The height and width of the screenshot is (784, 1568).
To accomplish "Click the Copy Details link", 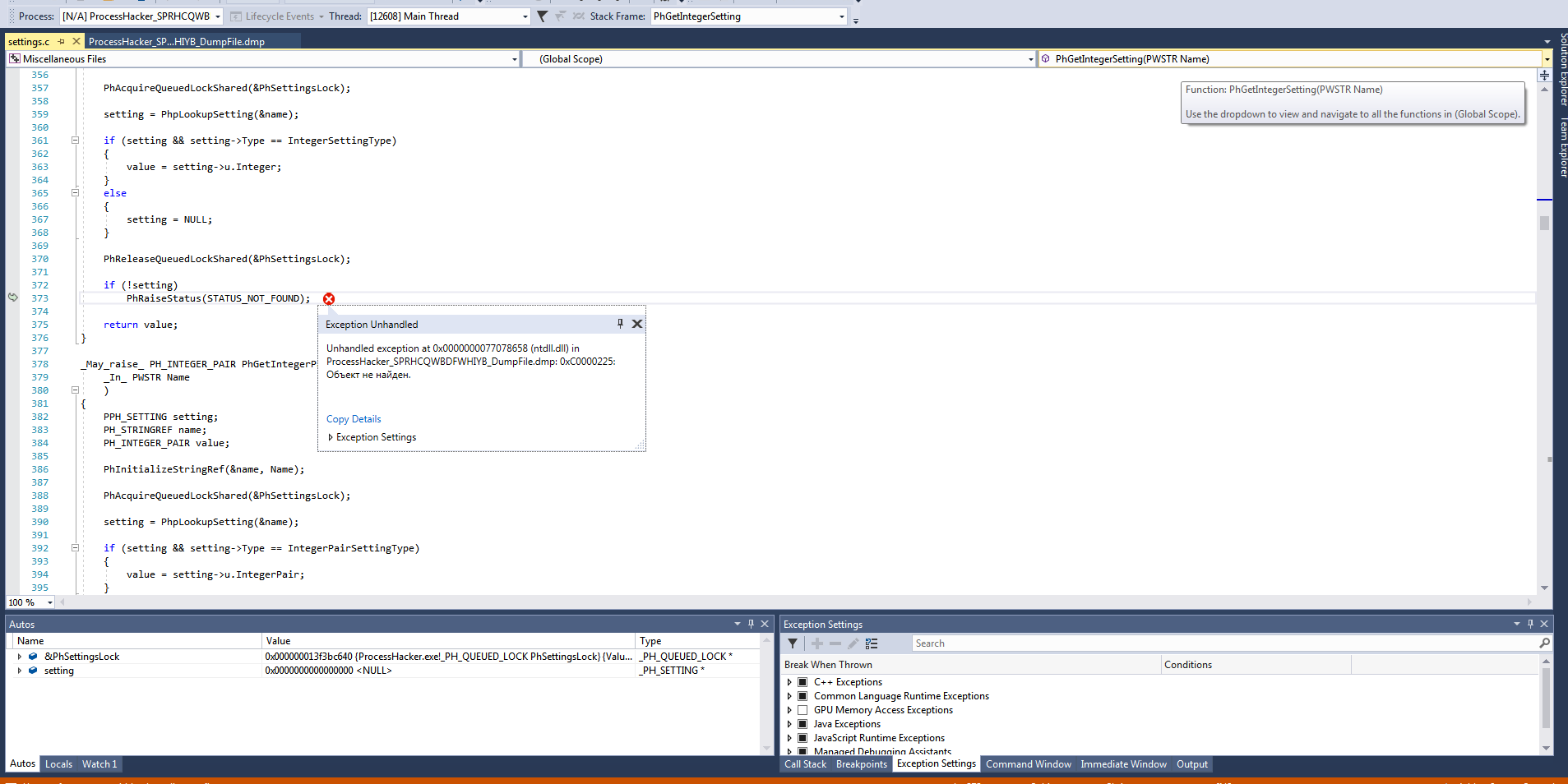I will pos(354,419).
